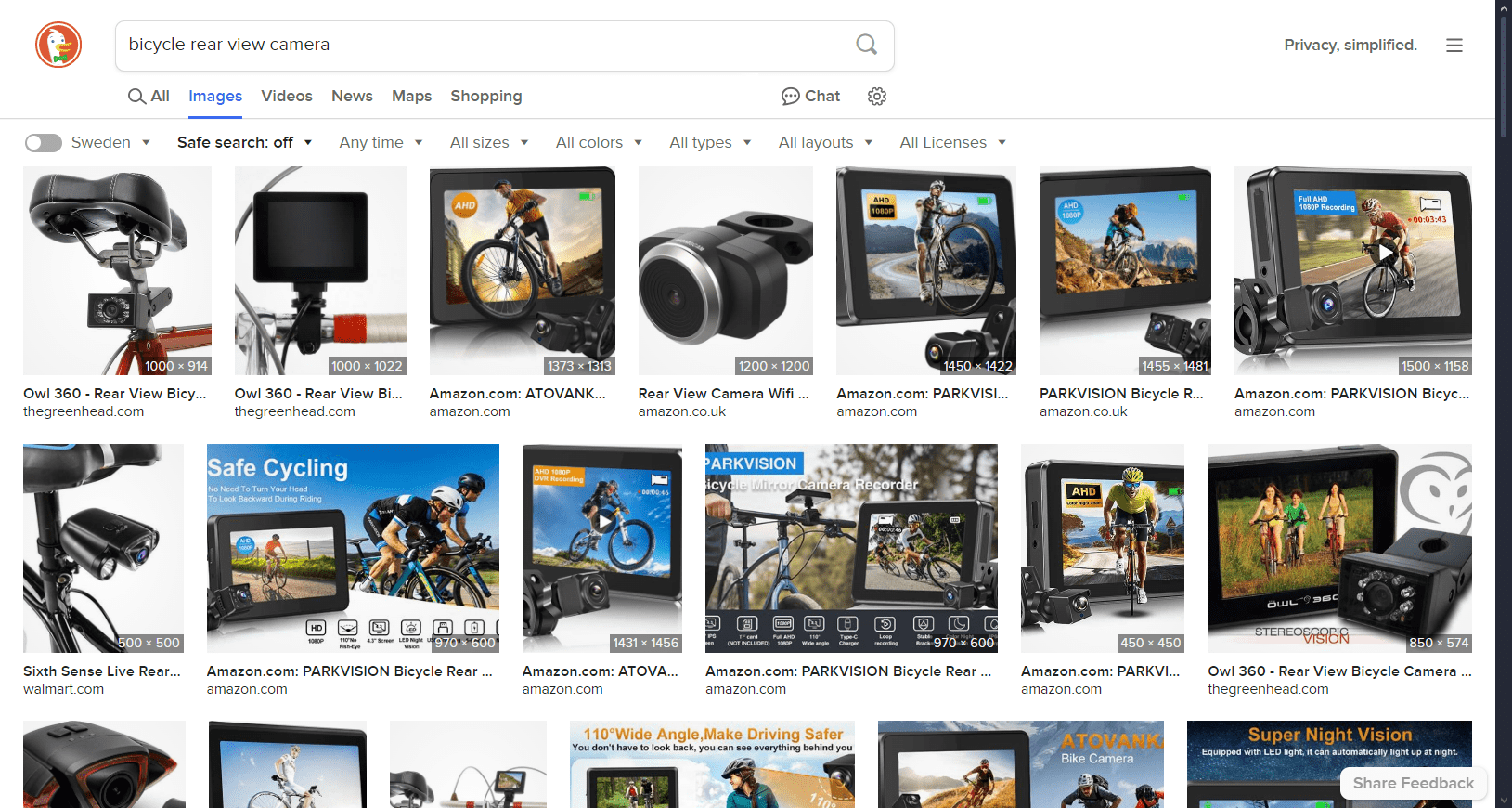The width and height of the screenshot is (1512, 808).
Task: Expand the Sweden region dropdown
Action: [110, 142]
